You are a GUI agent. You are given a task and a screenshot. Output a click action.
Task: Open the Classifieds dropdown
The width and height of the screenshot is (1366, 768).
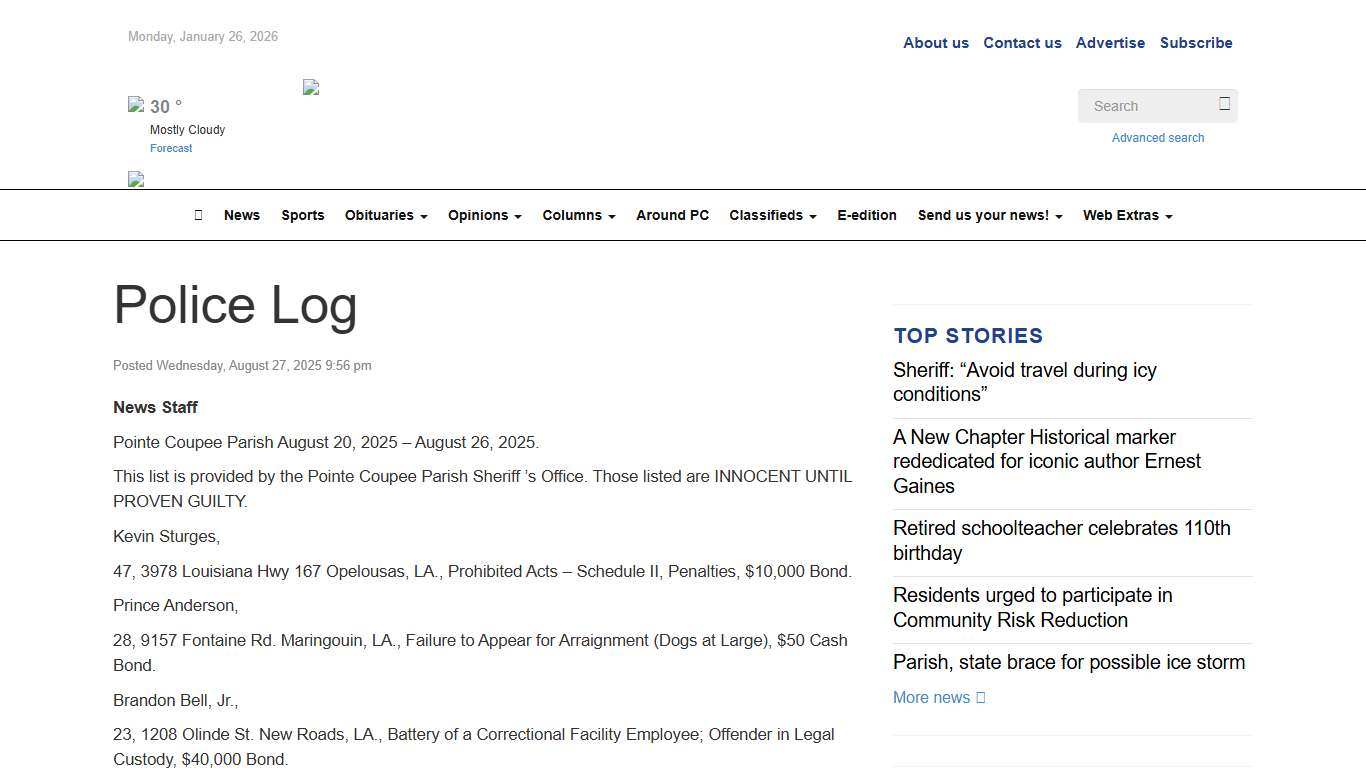[772, 215]
